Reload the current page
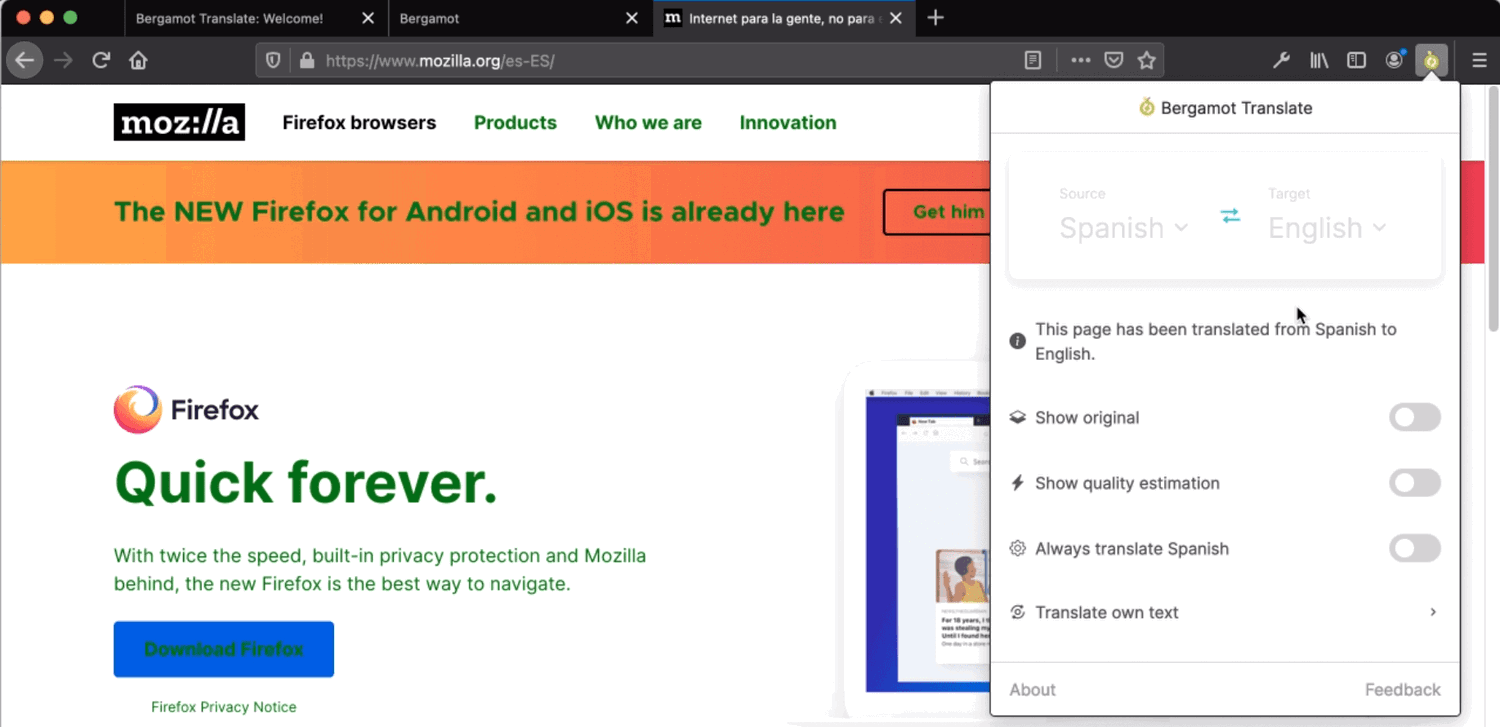Screen dimensions: 1500x727 pyautogui.click(x=101, y=61)
